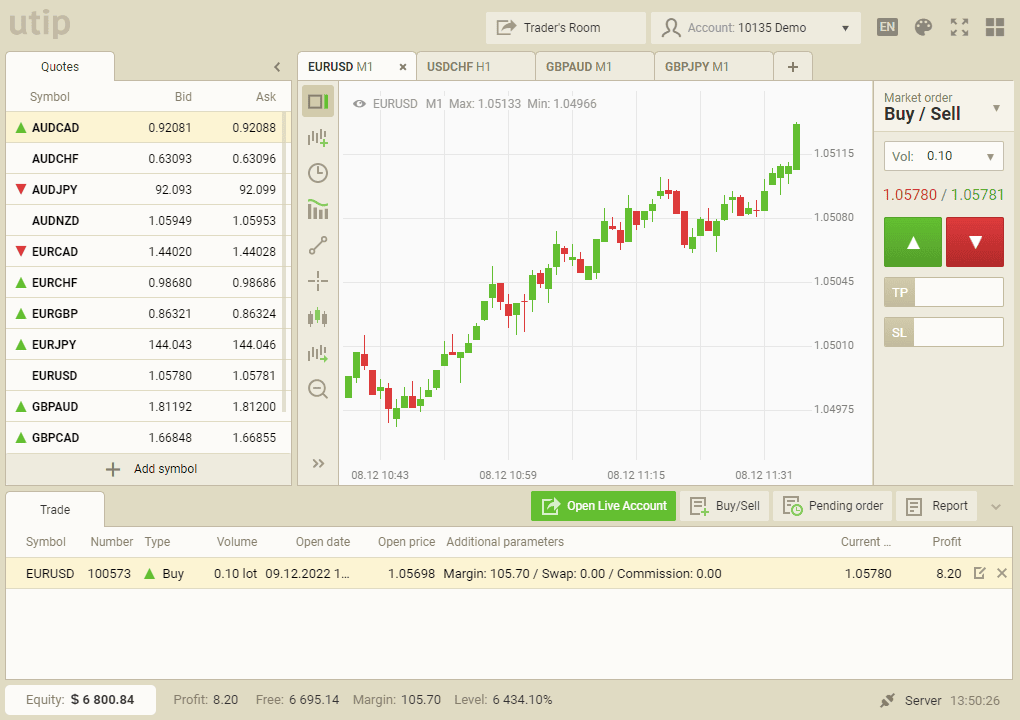
Task: Select the trend line drawing tool
Action: tap(317, 245)
